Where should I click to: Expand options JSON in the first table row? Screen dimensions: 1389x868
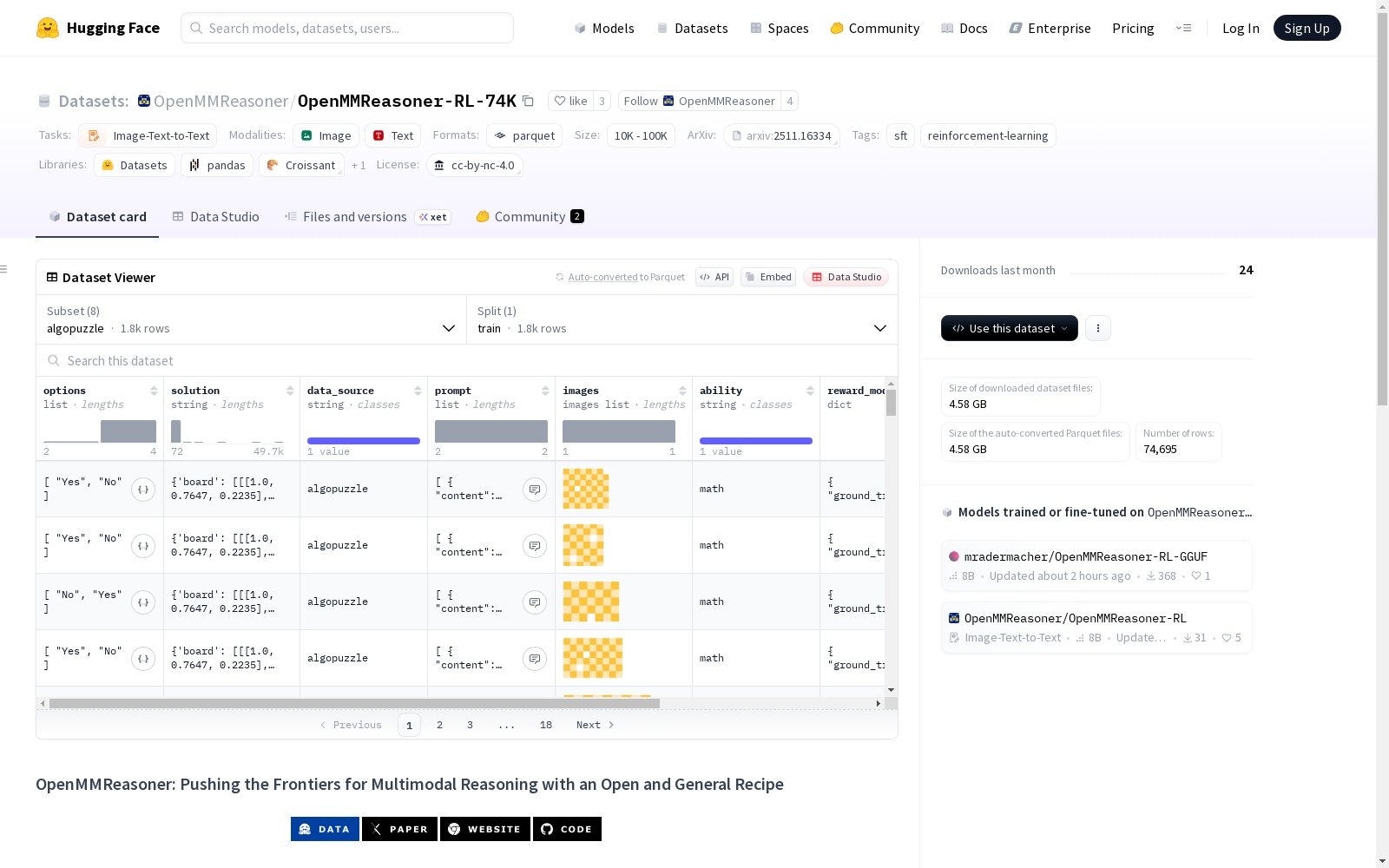point(143,490)
